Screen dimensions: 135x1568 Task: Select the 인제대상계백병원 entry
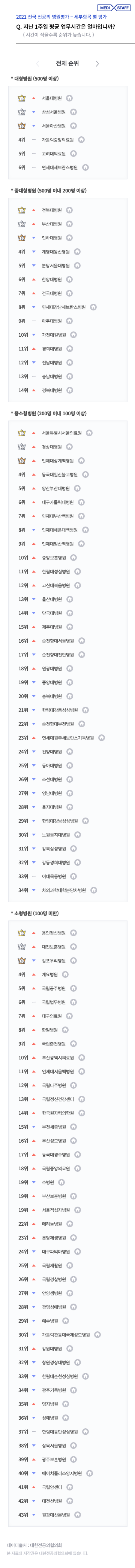[57, 461]
